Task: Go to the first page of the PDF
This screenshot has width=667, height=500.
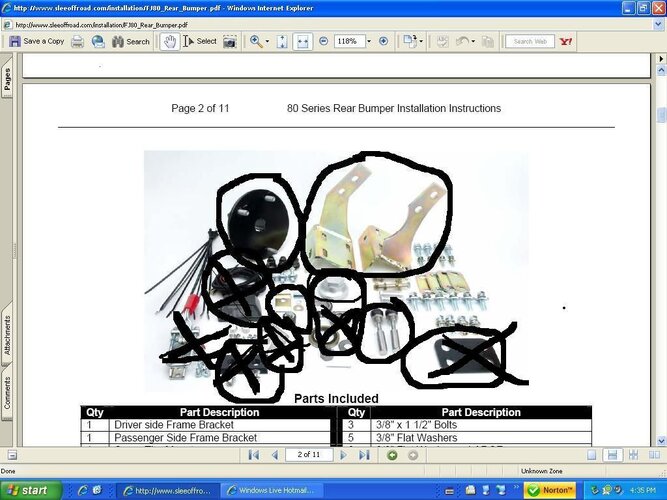Action: [x=254, y=455]
